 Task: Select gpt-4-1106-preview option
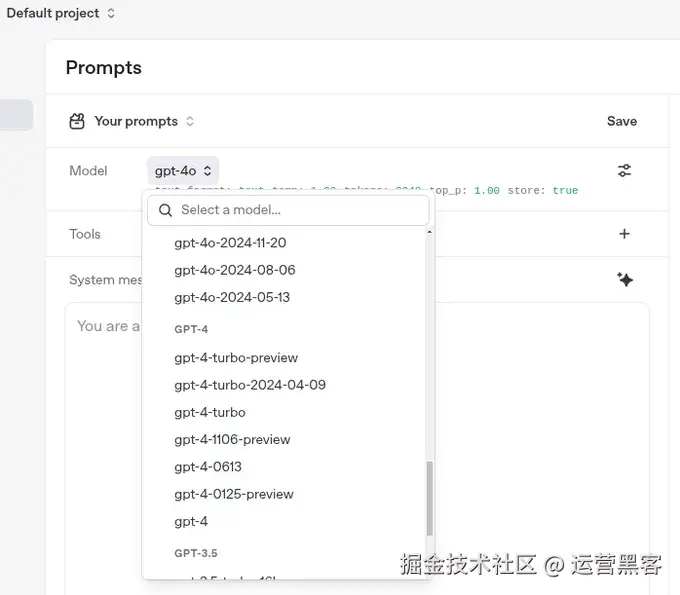tap(232, 439)
